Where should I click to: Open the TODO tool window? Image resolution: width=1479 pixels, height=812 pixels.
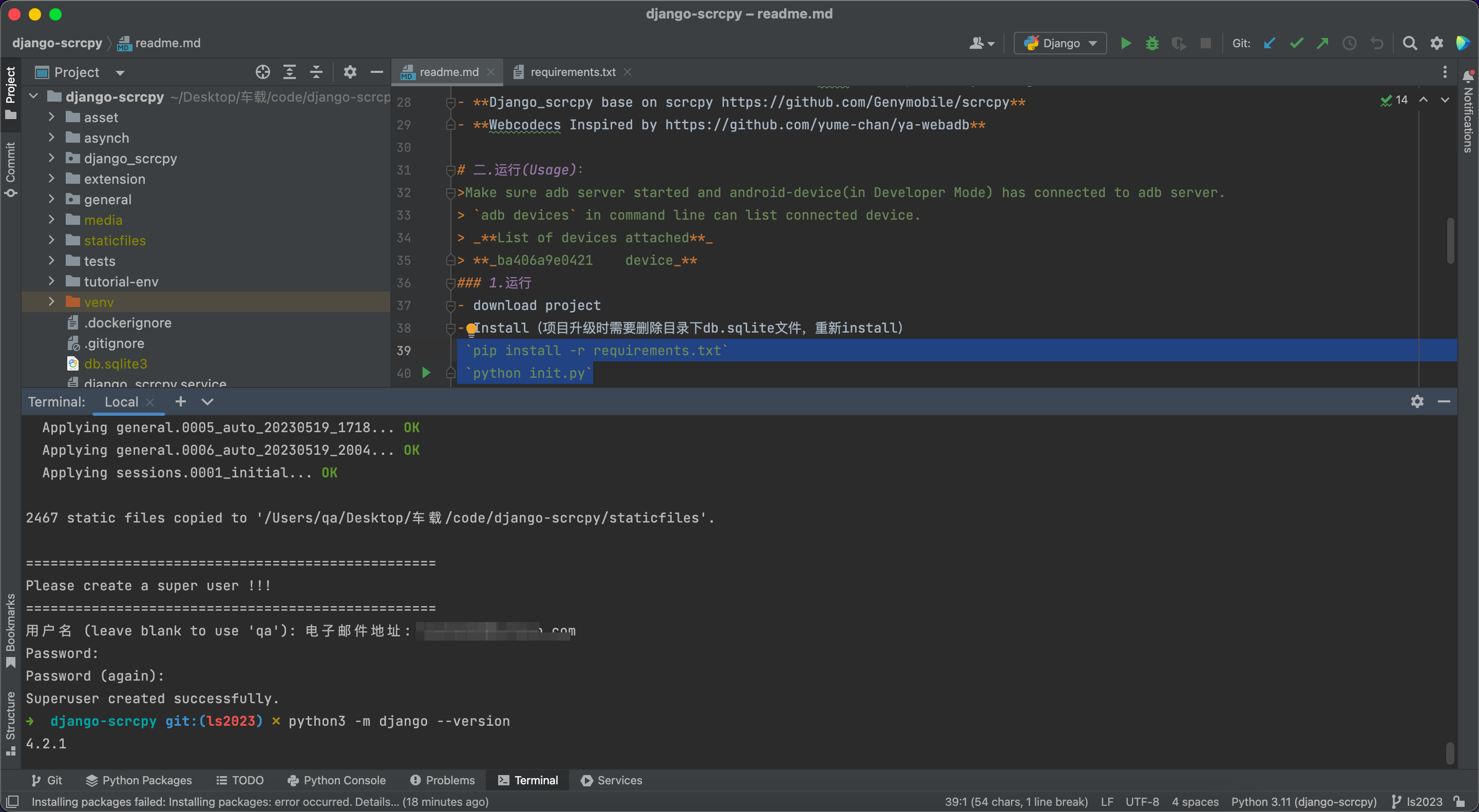[x=240, y=781]
